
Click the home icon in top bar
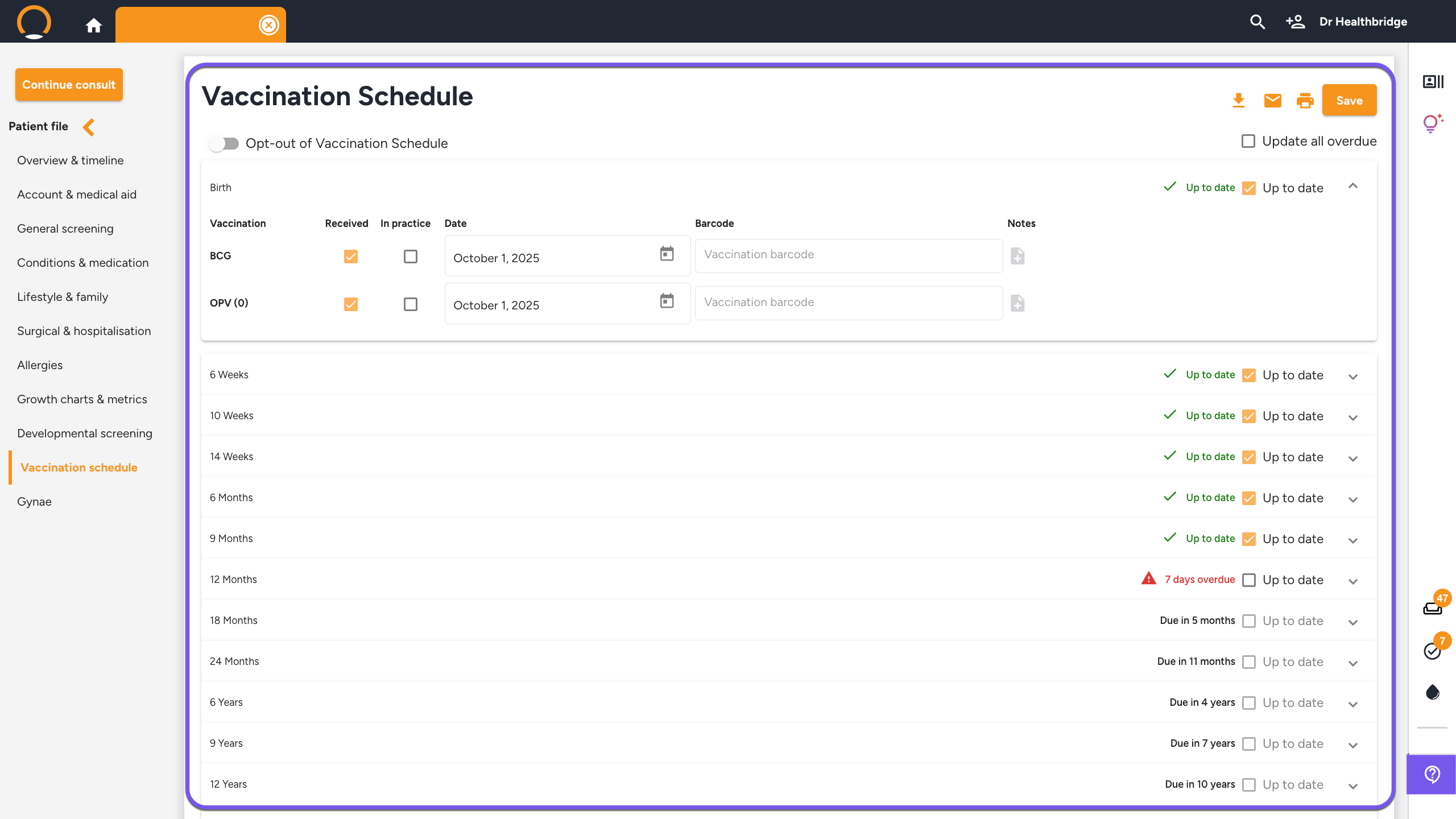93,25
